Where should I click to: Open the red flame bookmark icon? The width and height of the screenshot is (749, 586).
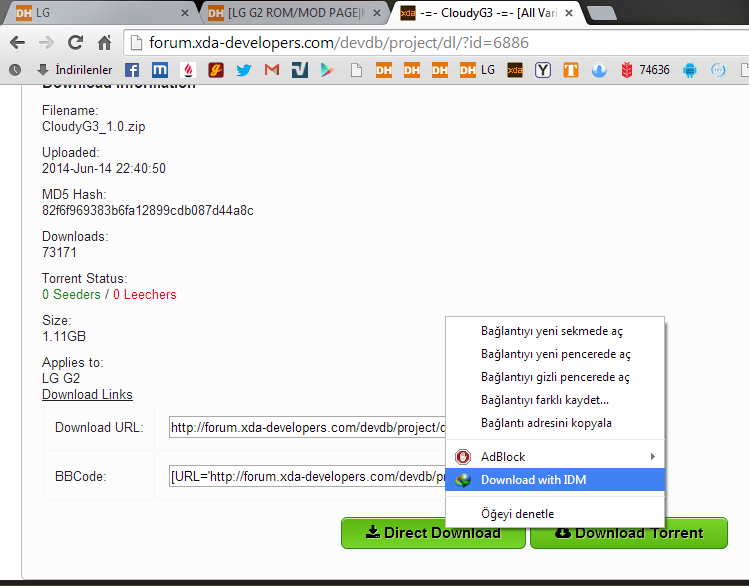point(188,70)
